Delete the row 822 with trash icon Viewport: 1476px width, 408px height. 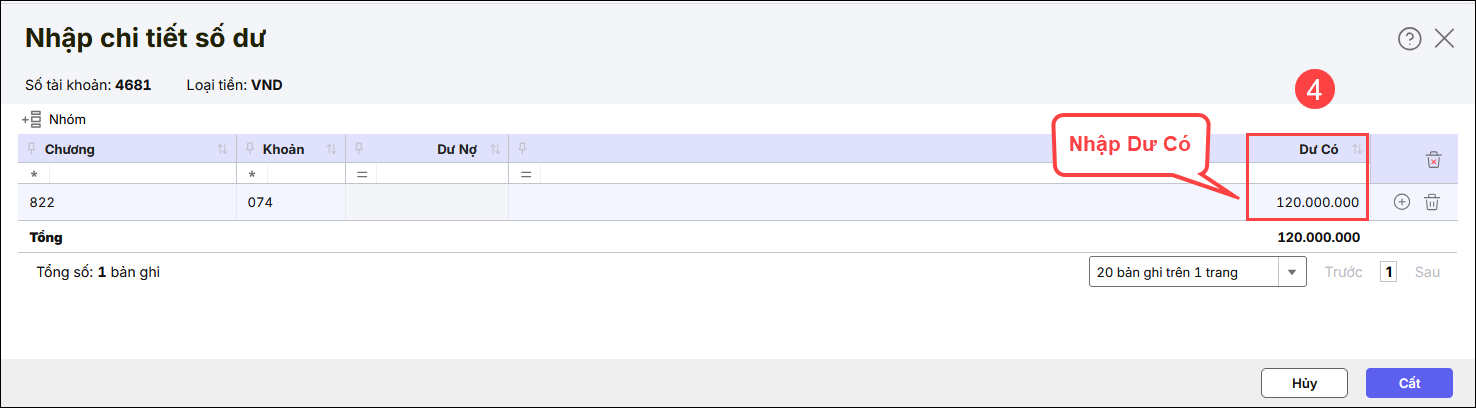pos(1432,202)
